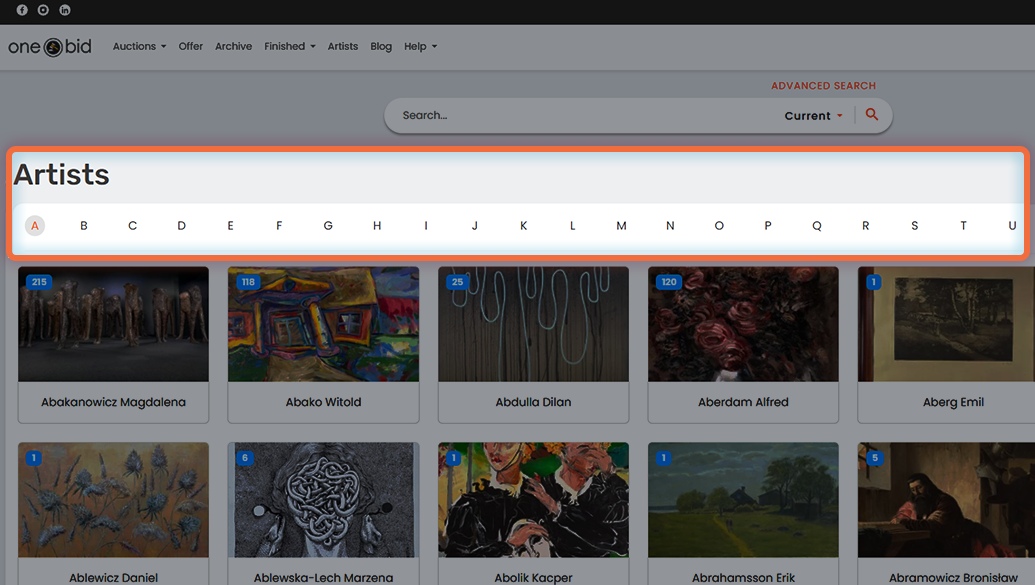Click the onebid logo
The width and height of the screenshot is (1035, 585).
tap(50, 47)
